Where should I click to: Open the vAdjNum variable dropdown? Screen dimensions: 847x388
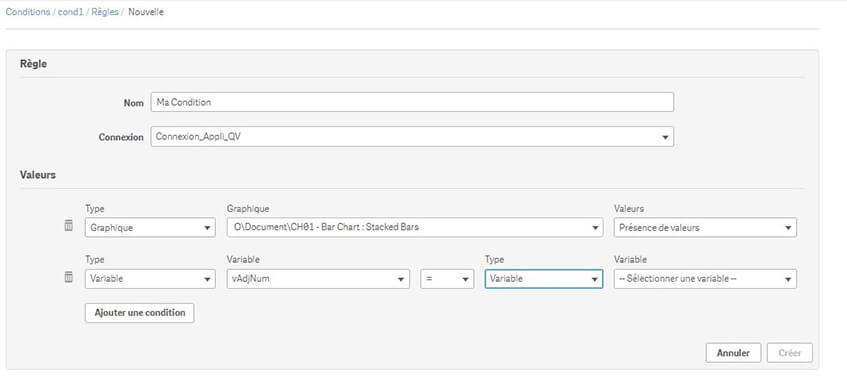[318, 279]
